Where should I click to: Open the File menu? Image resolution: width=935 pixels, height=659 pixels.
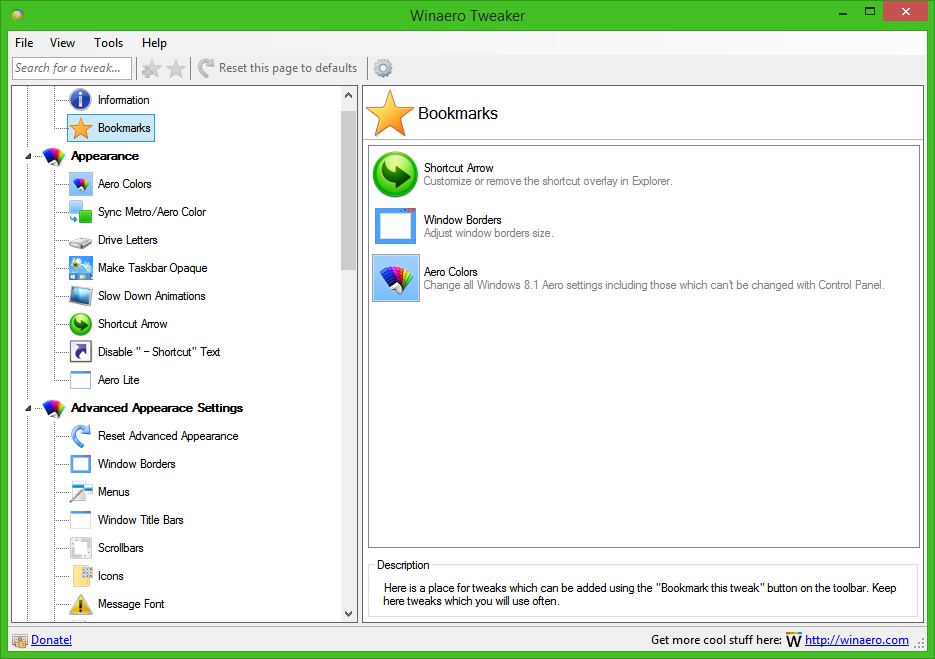point(24,43)
